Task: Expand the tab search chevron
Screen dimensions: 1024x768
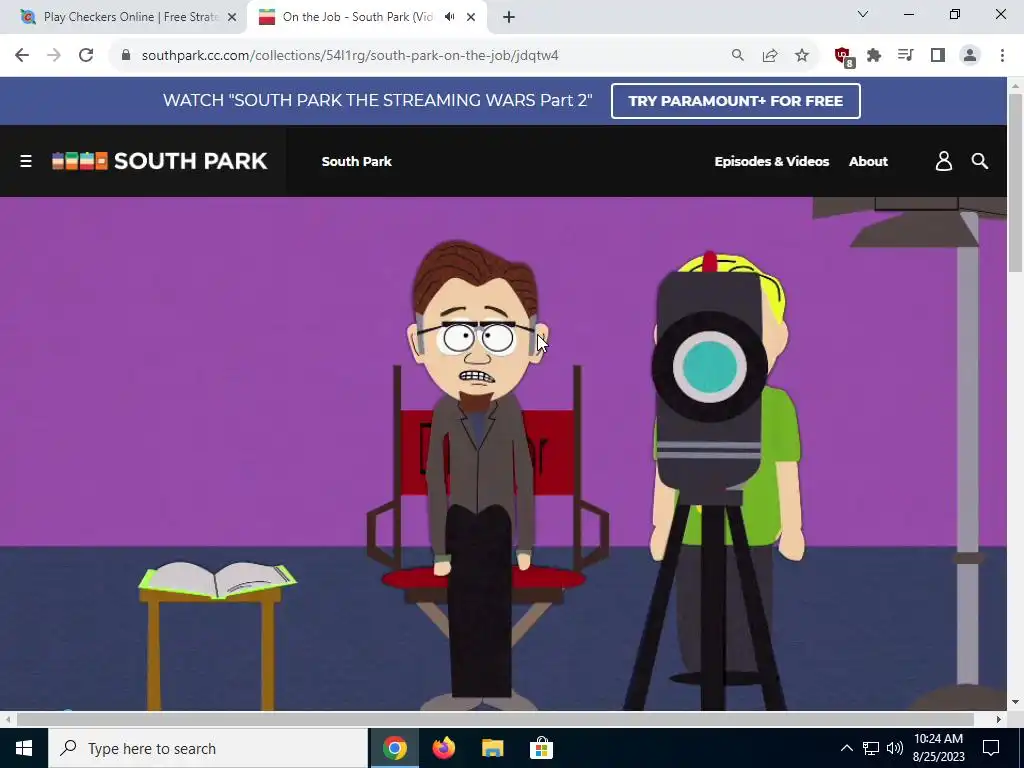Action: click(x=863, y=14)
